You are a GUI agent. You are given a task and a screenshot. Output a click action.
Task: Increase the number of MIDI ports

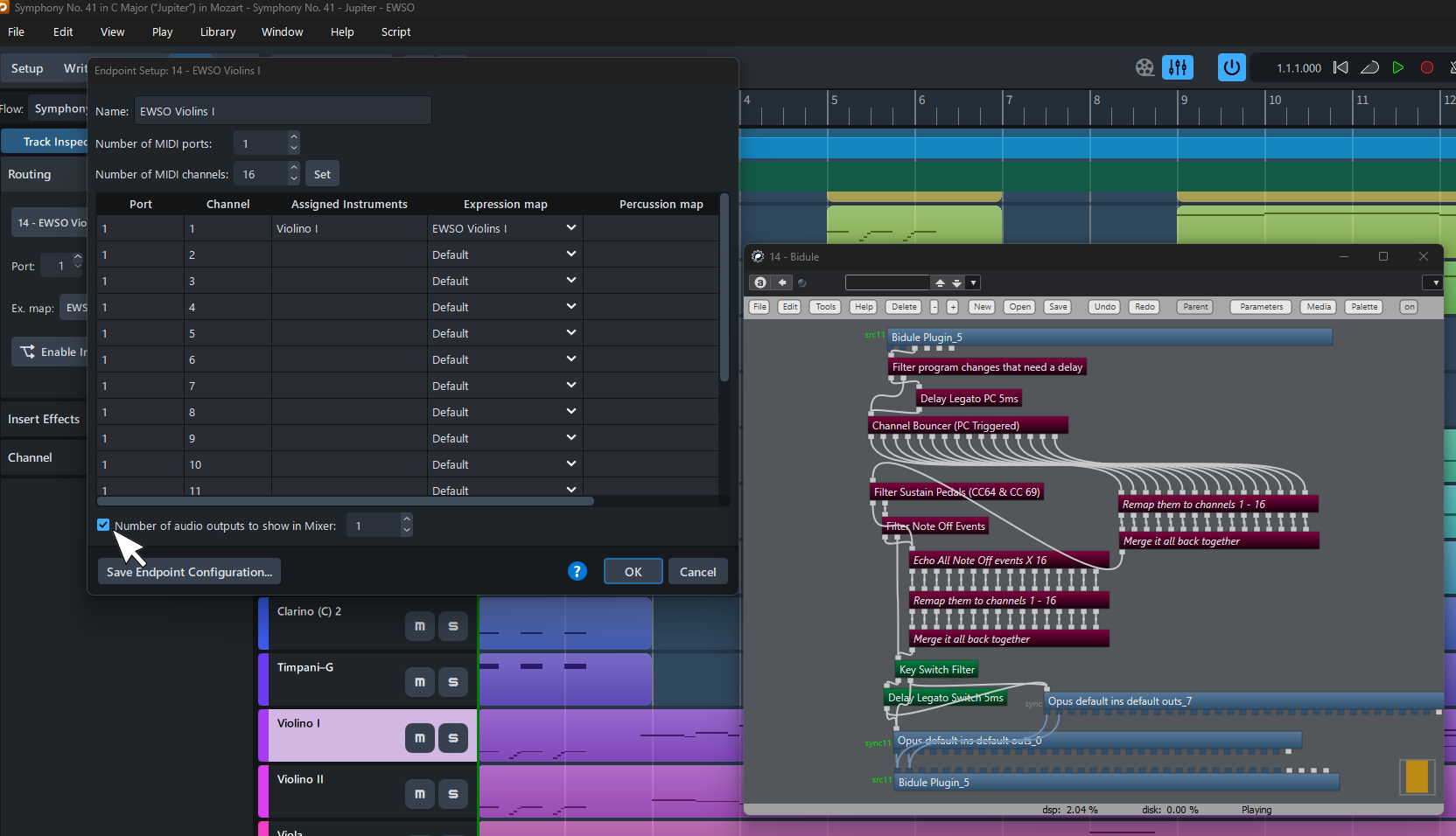[x=294, y=137]
